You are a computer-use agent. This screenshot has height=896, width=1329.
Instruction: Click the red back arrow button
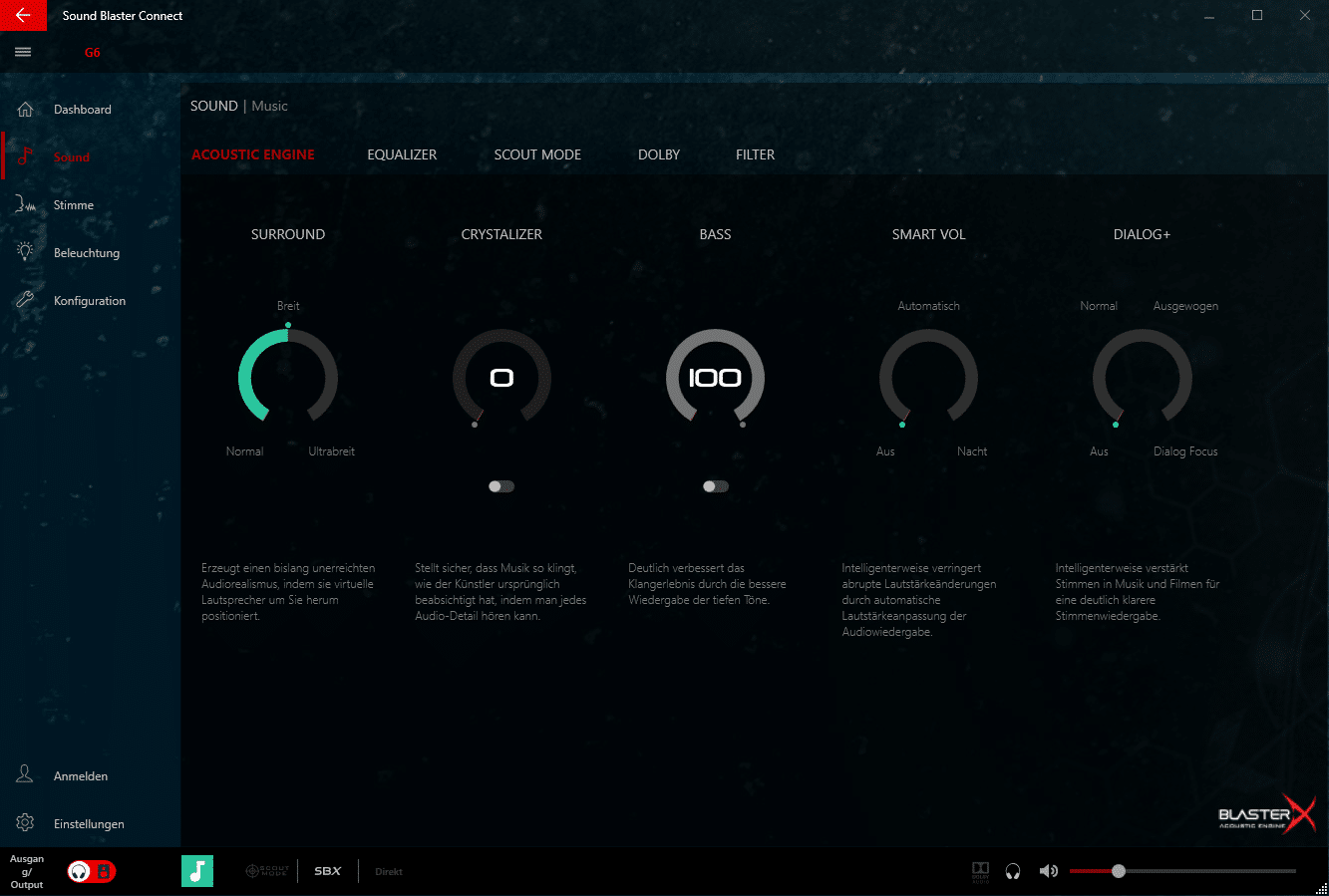[23, 16]
